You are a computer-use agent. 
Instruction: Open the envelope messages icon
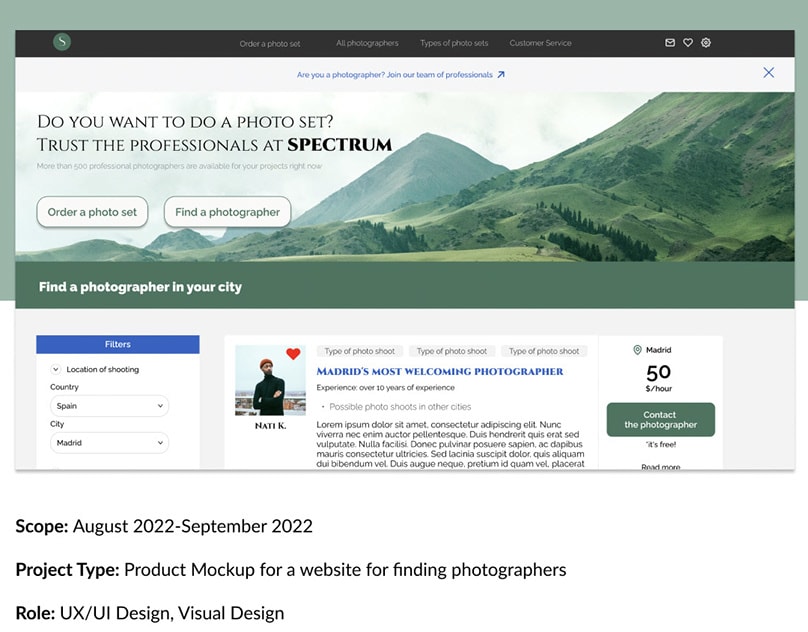[670, 42]
